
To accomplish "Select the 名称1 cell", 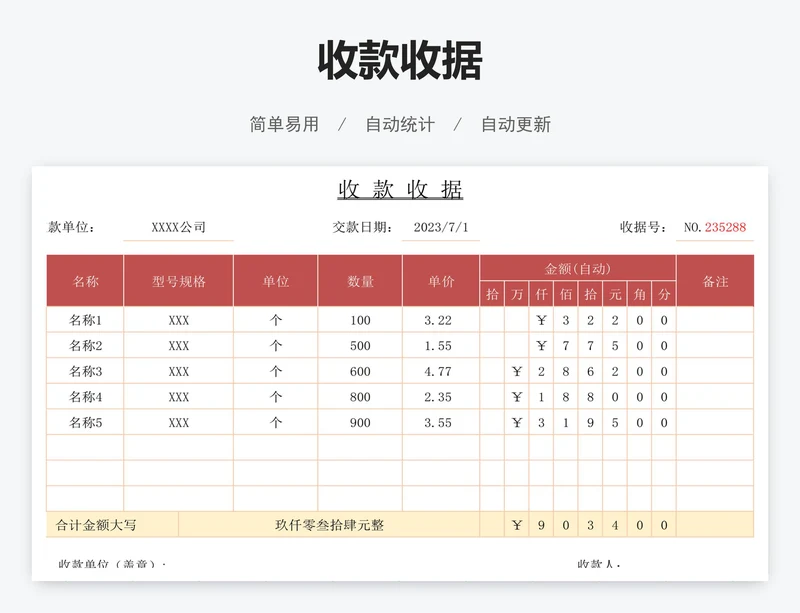I will [85, 320].
